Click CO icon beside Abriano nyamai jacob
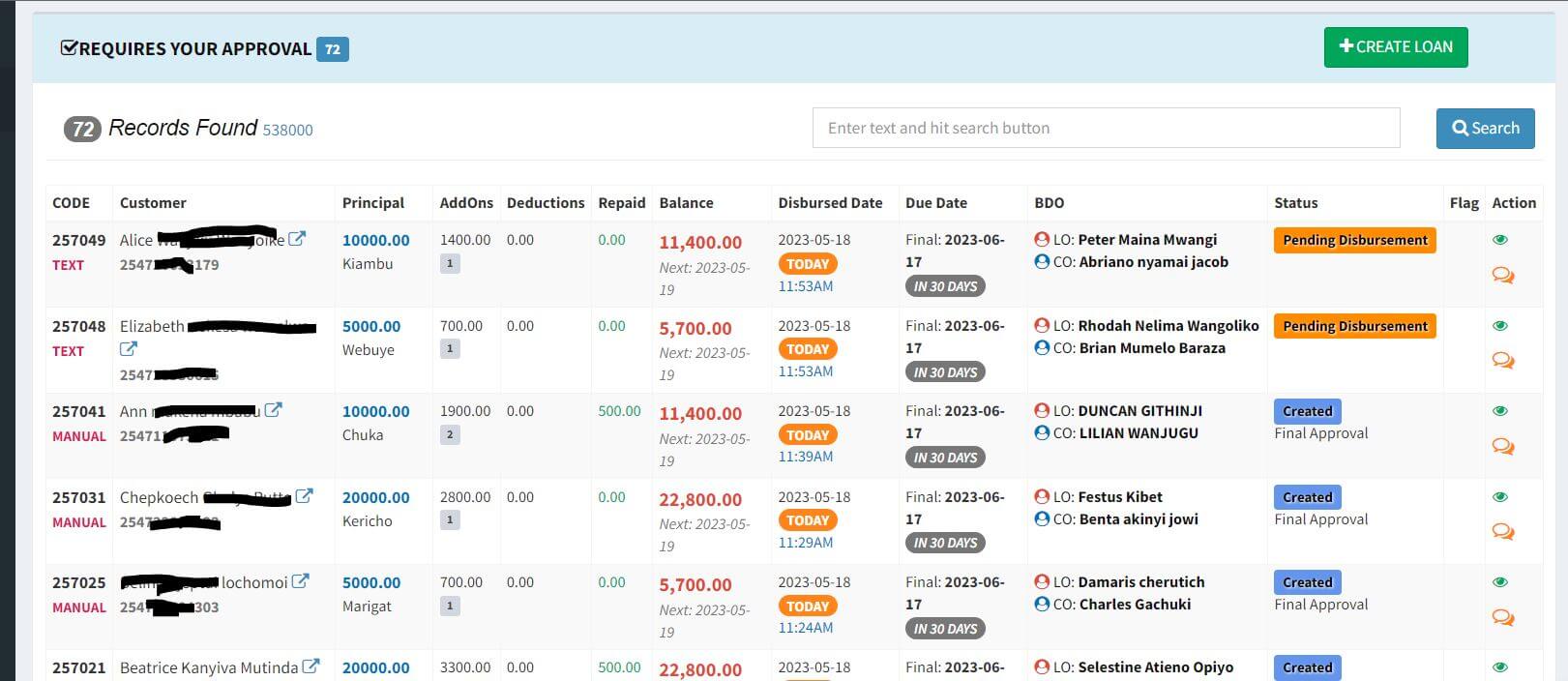The height and width of the screenshot is (681, 1568). click(x=1042, y=261)
